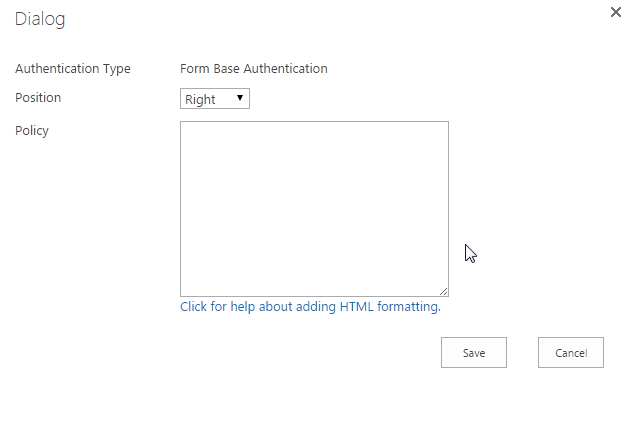This screenshot has height=448, width=632.
Task: Select the 'Right' value shown in Position
Action: pyautogui.click(x=201, y=99)
